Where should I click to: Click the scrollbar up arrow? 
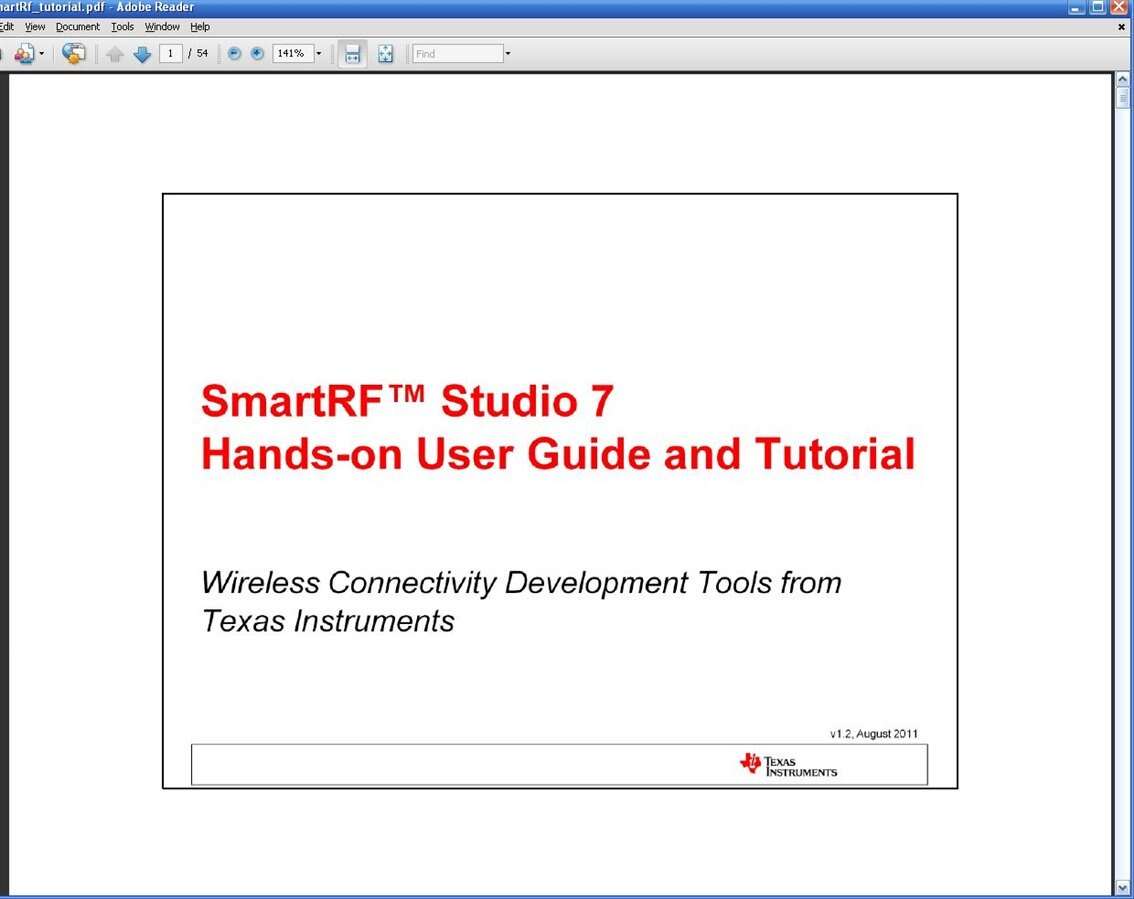tap(1122, 79)
